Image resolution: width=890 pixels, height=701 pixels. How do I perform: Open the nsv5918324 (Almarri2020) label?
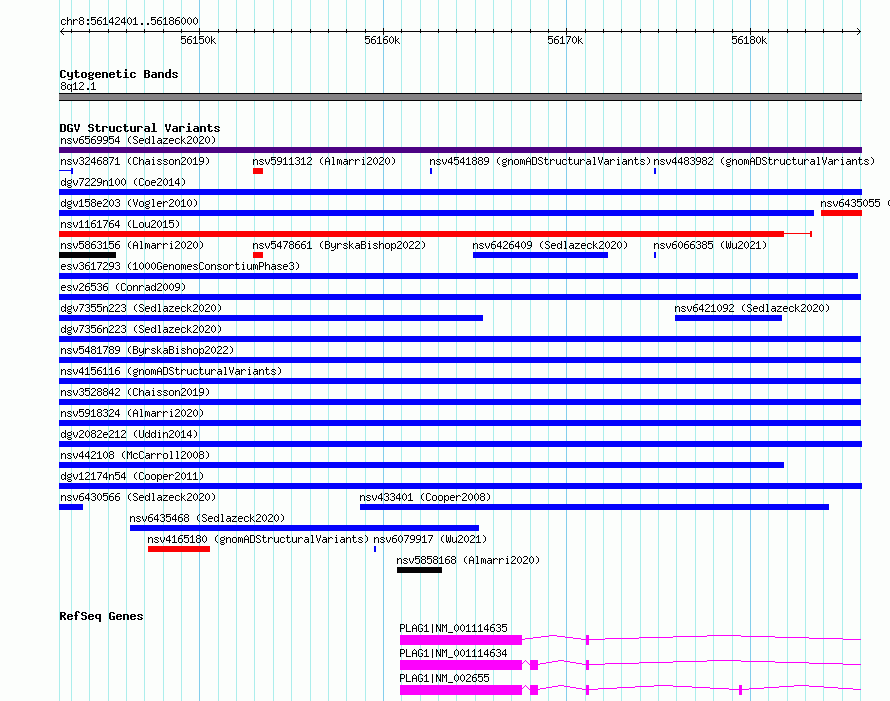click(132, 413)
